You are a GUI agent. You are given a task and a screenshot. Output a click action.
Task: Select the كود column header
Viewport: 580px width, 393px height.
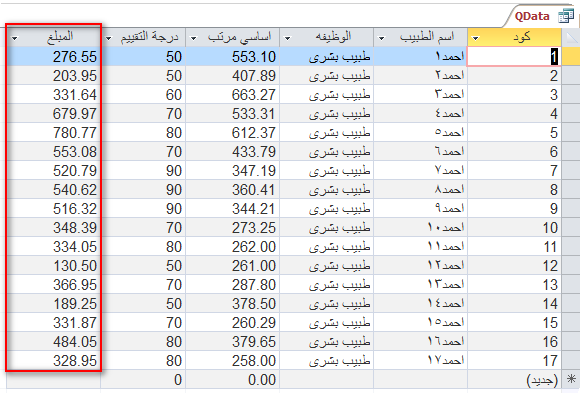point(515,37)
